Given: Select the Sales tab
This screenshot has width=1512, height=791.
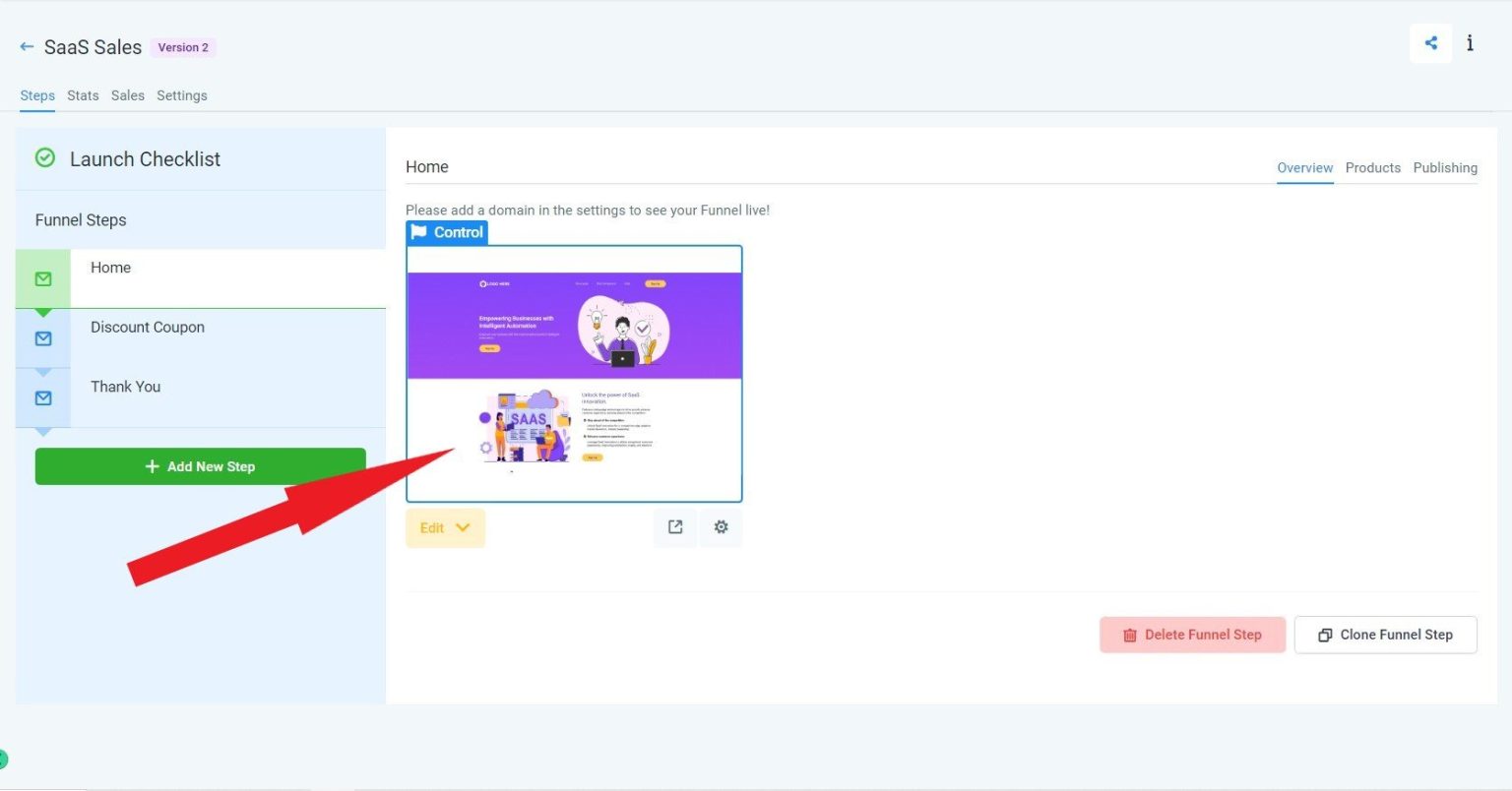Looking at the screenshot, I should (127, 95).
